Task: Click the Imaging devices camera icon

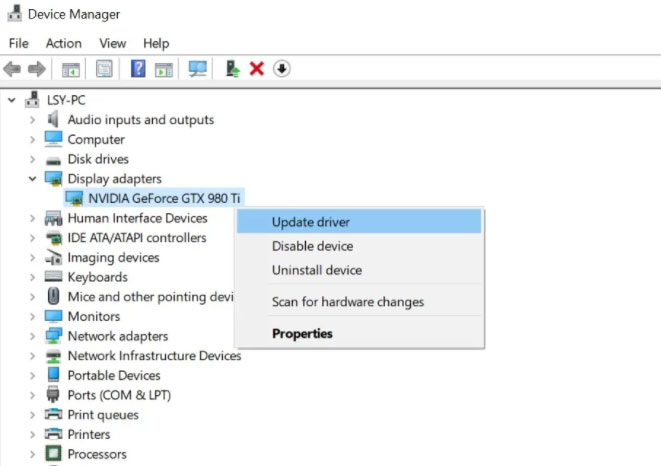Action: click(x=53, y=257)
